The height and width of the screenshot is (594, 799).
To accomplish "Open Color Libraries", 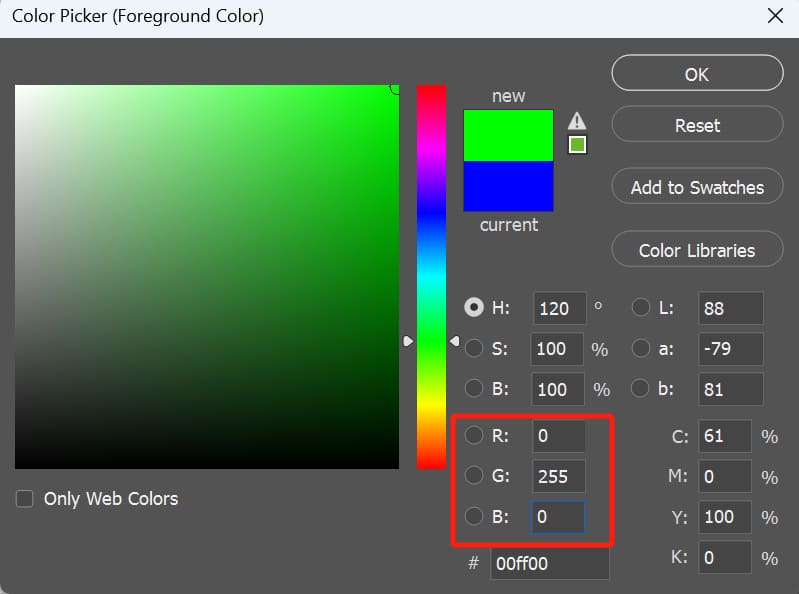I will pyautogui.click(x=697, y=250).
